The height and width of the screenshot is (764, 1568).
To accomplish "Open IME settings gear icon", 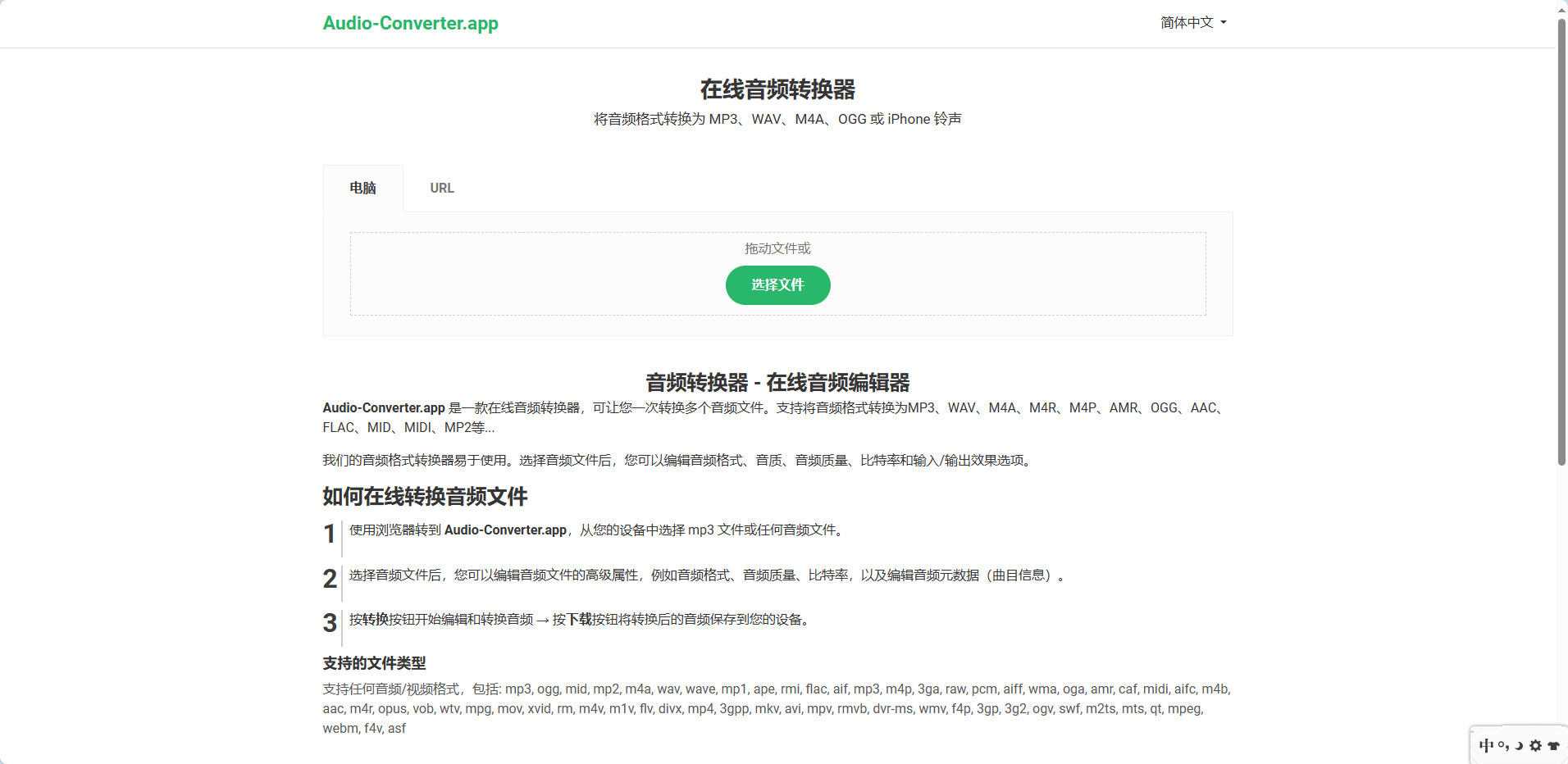I will coord(1535,745).
